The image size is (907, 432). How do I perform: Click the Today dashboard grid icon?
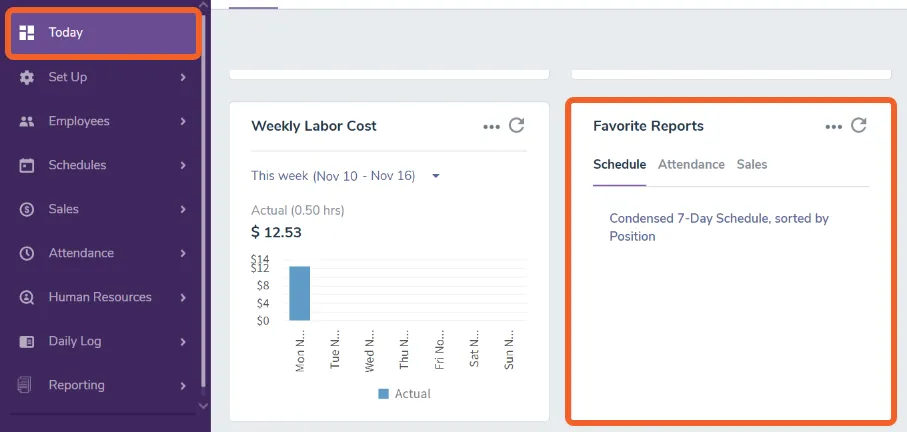[x=27, y=33]
